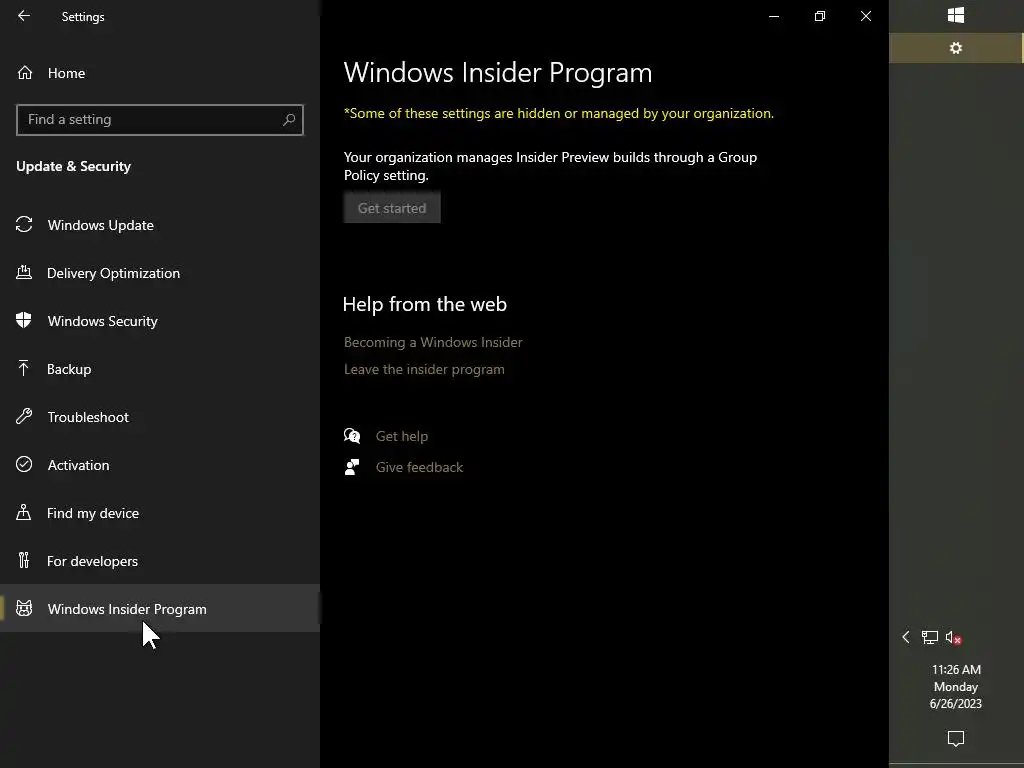Image resolution: width=1024 pixels, height=768 pixels.
Task: Select Windows Update in sidebar
Action: pos(160,225)
